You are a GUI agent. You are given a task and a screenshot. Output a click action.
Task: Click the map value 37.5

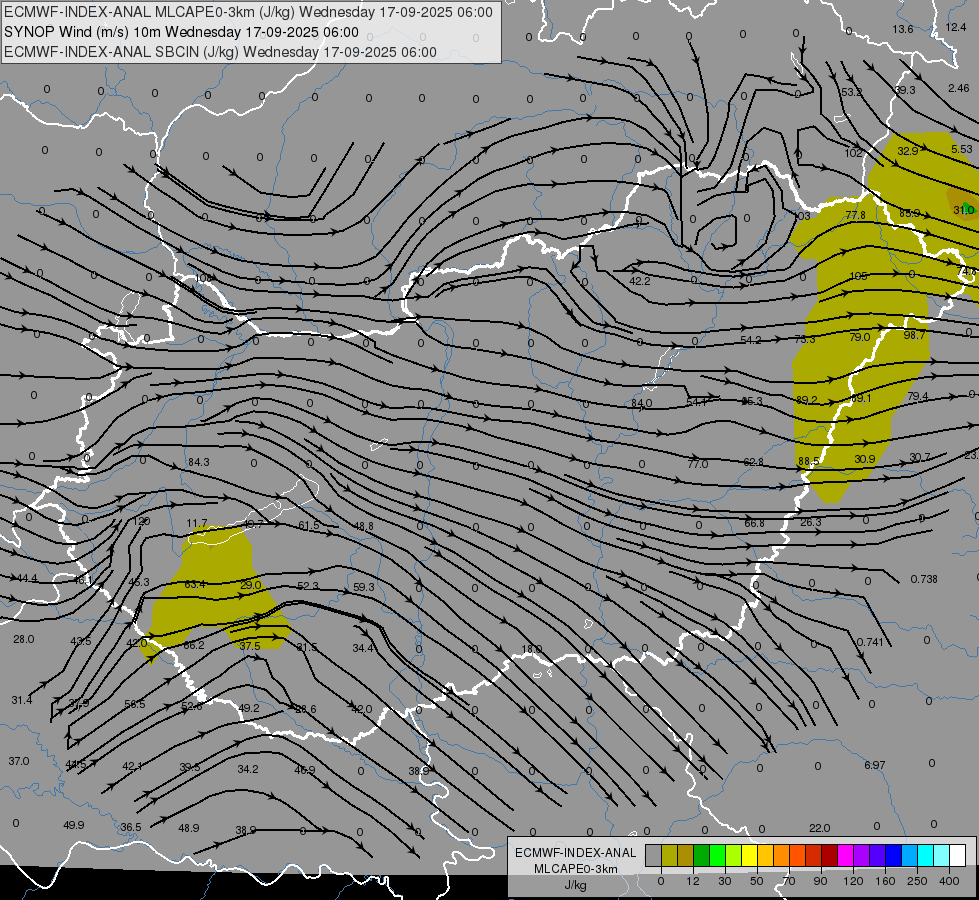(x=250, y=646)
